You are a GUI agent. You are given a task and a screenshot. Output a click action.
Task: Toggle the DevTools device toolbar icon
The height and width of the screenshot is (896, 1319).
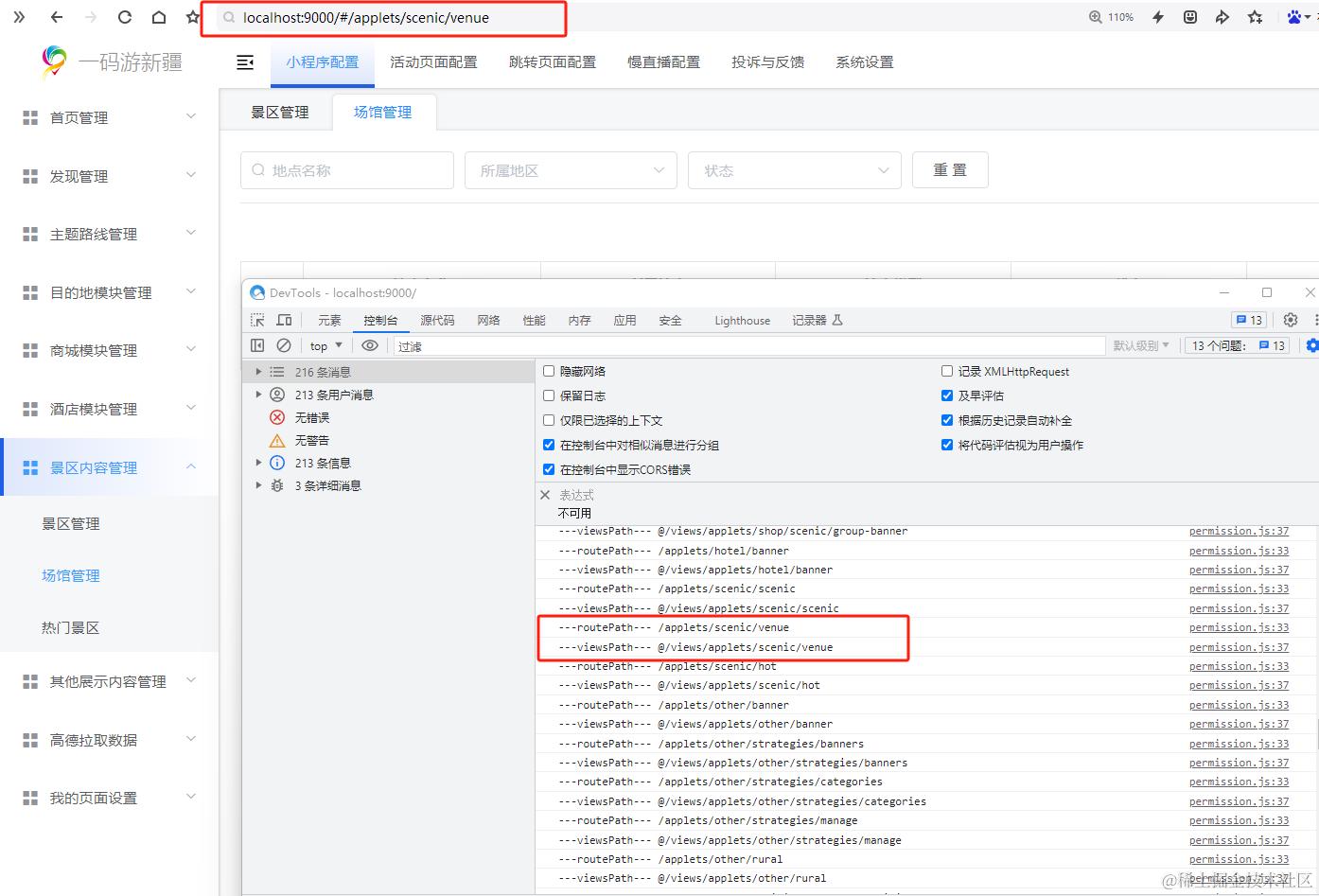pyautogui.click(x=284, y=320)
